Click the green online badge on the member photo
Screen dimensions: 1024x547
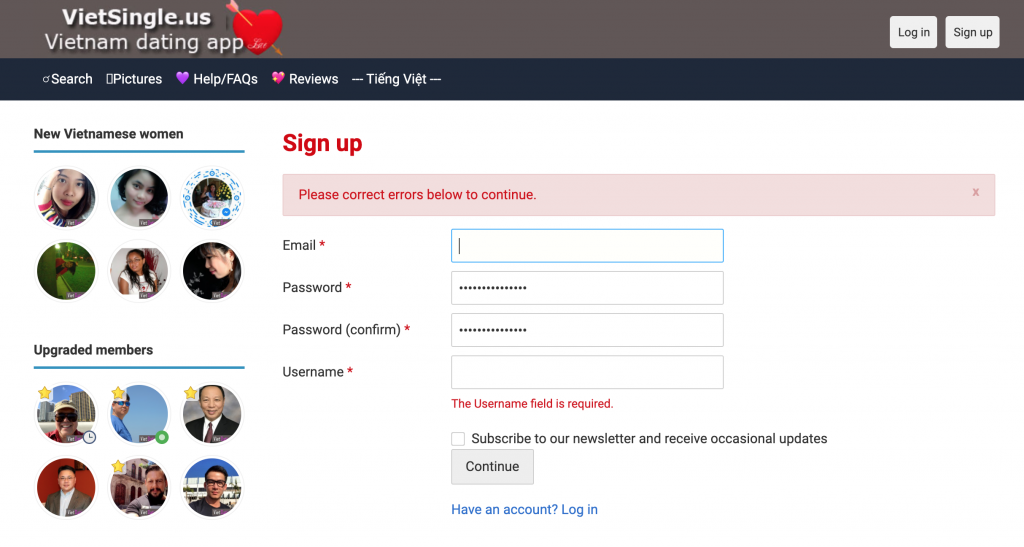(162, 437)
